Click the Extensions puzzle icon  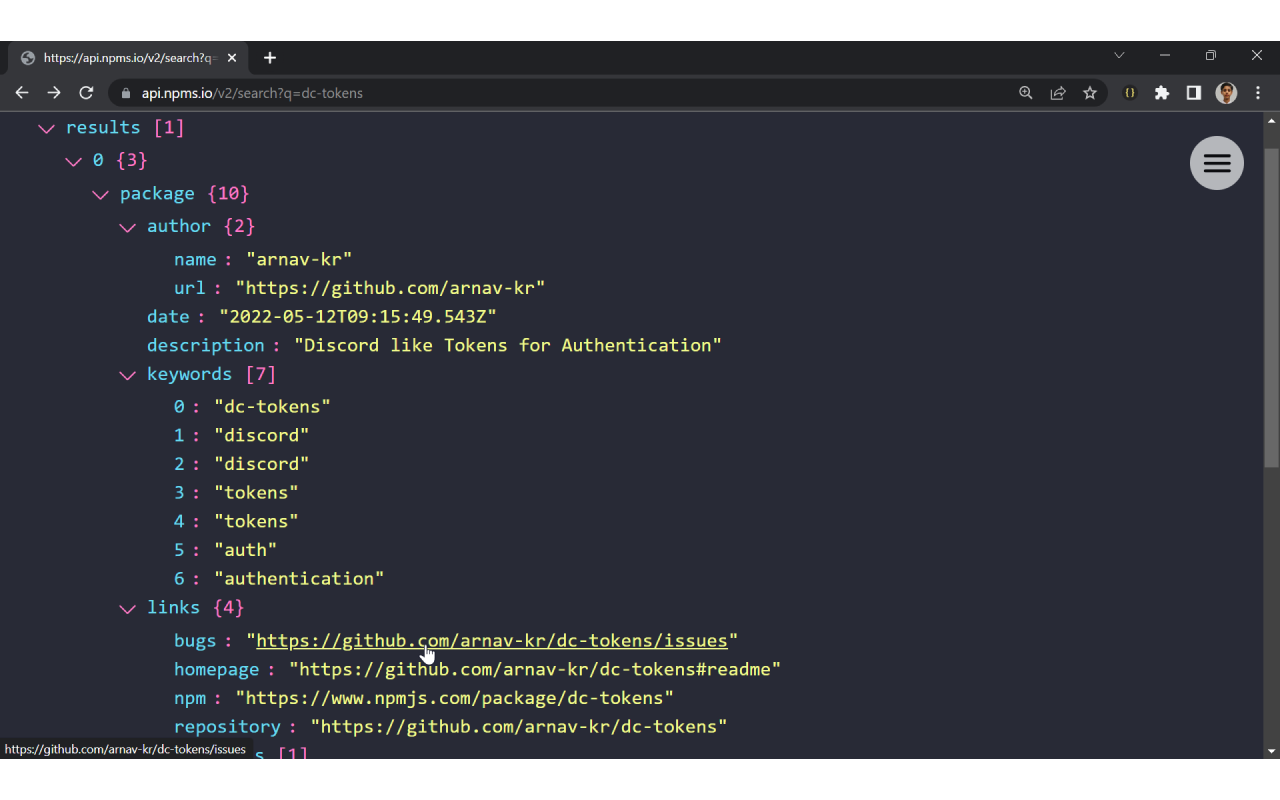[1162, 92]
